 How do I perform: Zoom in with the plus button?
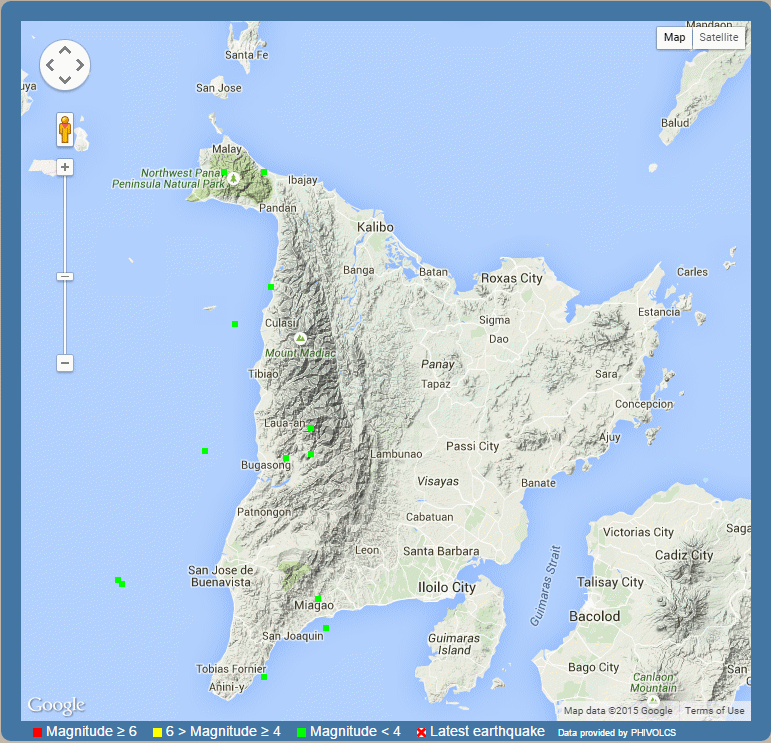pos(65,167)
